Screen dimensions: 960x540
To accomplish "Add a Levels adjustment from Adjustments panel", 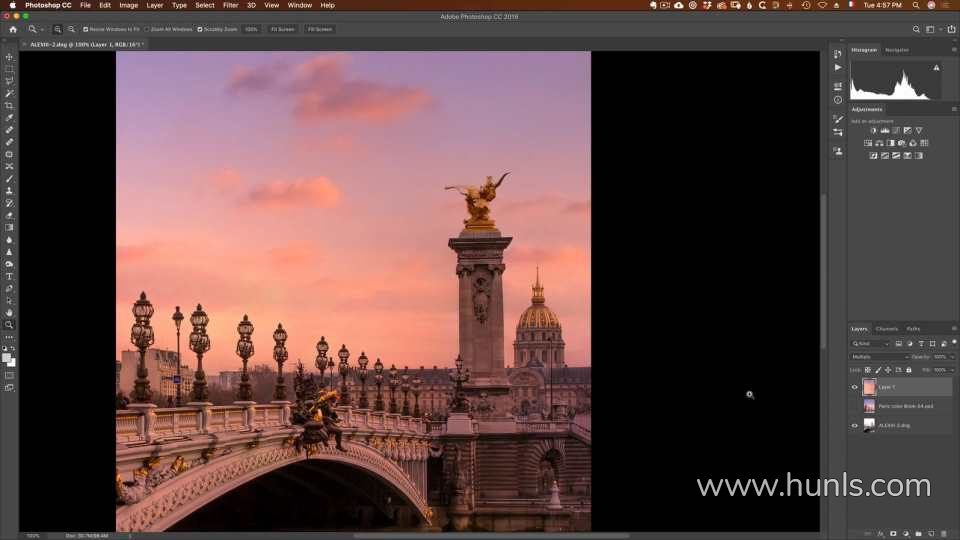I will [885, 131].
